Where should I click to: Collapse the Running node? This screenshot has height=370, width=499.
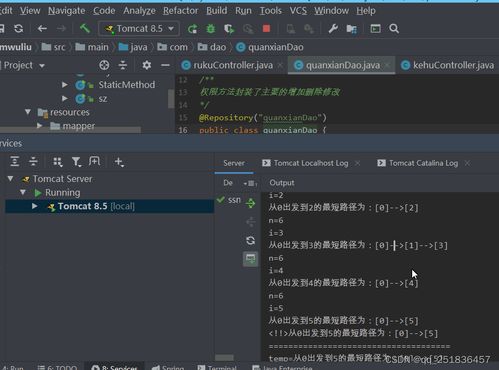coord(23,192)
